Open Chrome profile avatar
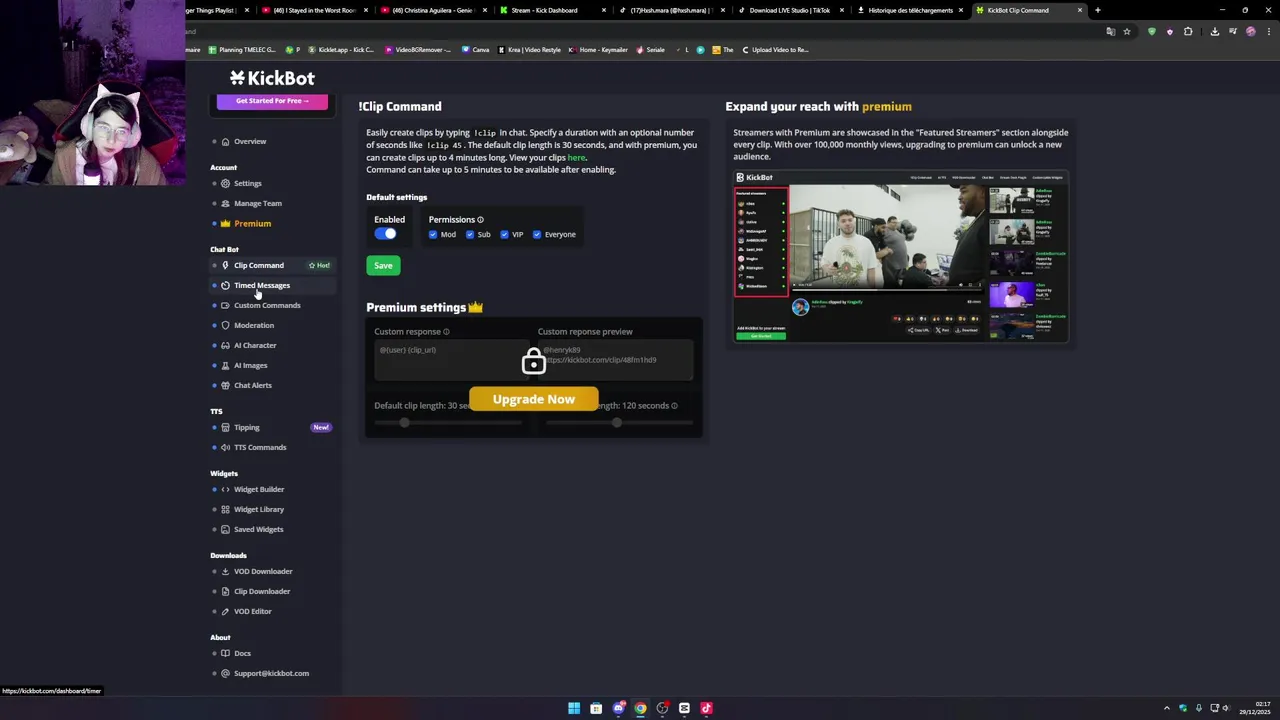 (x=1250, y=31)
